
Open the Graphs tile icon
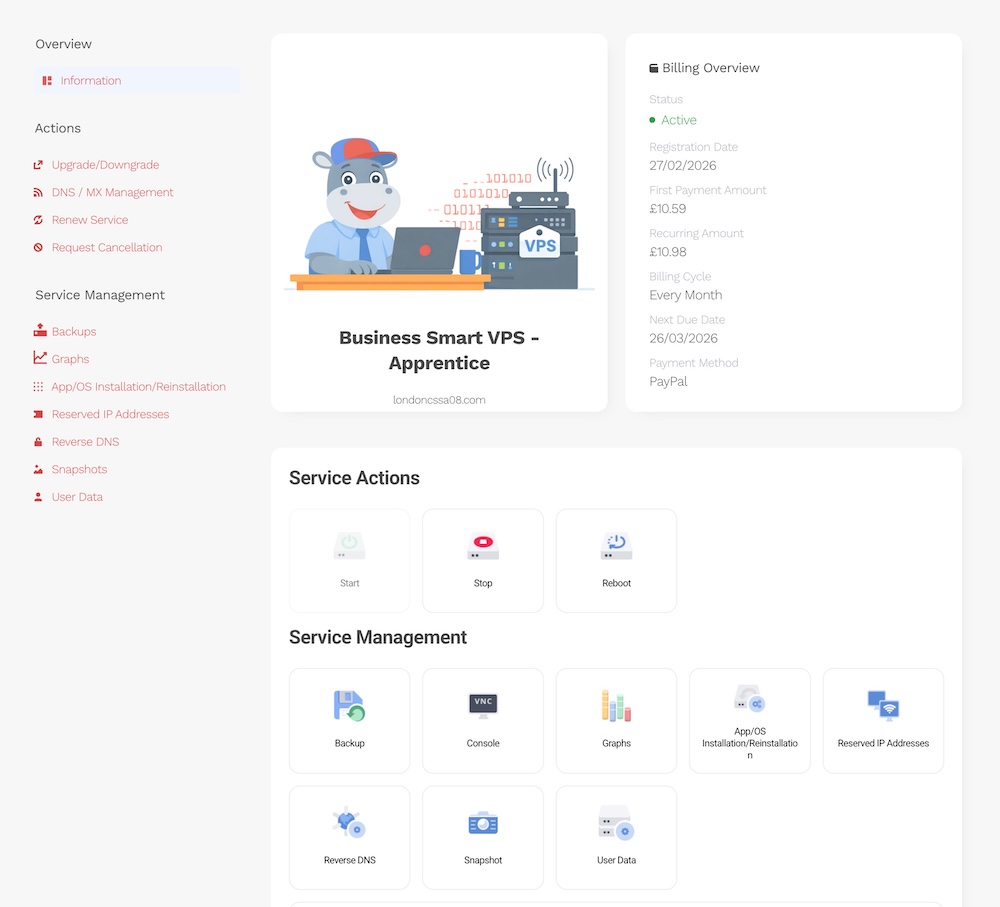(x=616, y=706)
